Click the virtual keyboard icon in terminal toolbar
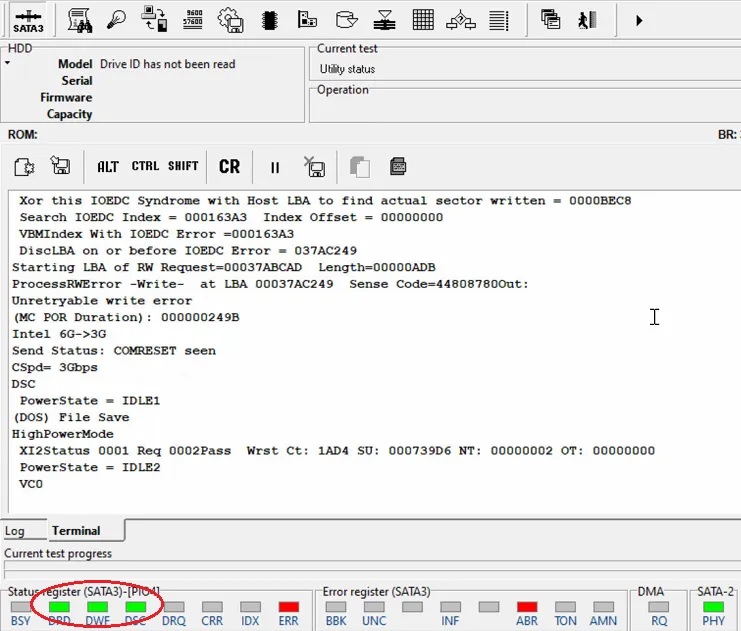The height and width of the screenshot is (631, 741). click(398, 167)
